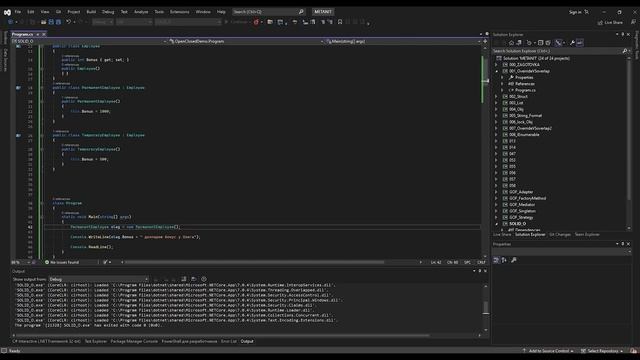Expand the GOF_Adapter project
Image resolution: width=640 pixels, height=360 pixels.
(x=497, y=192)
